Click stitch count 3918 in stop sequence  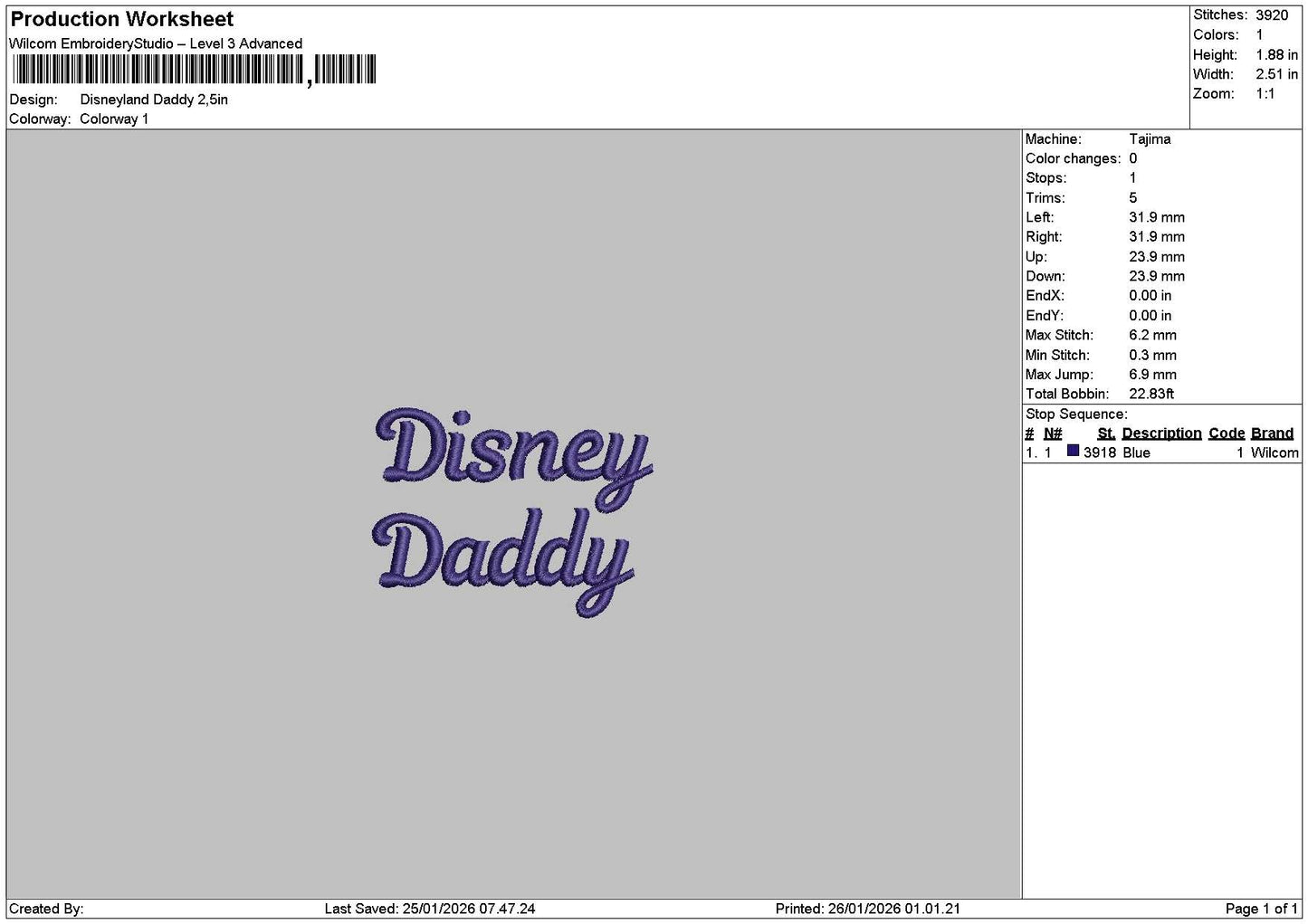point(1100,452)
